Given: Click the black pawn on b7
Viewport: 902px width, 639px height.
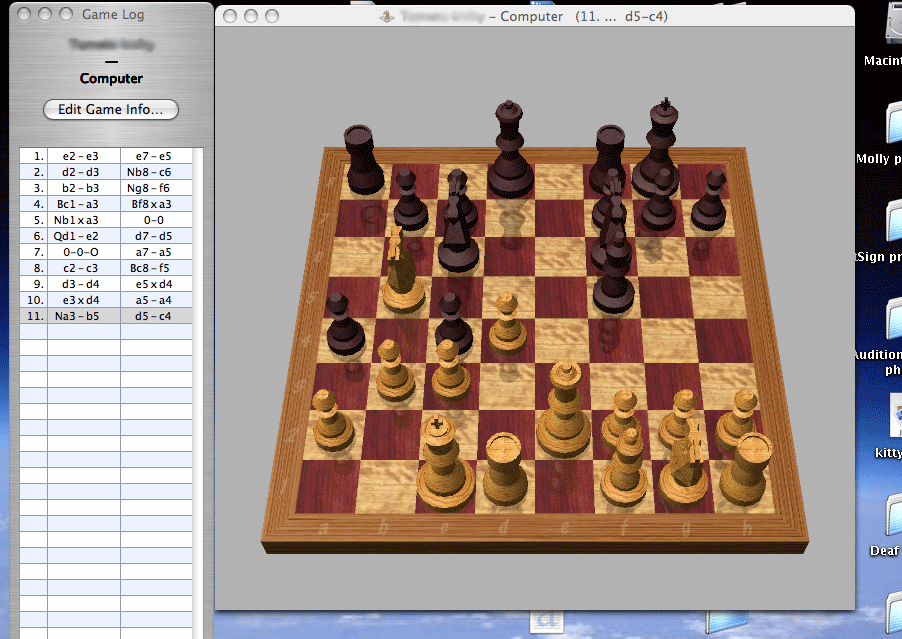Looking at the screenshot, I should 410,200.
